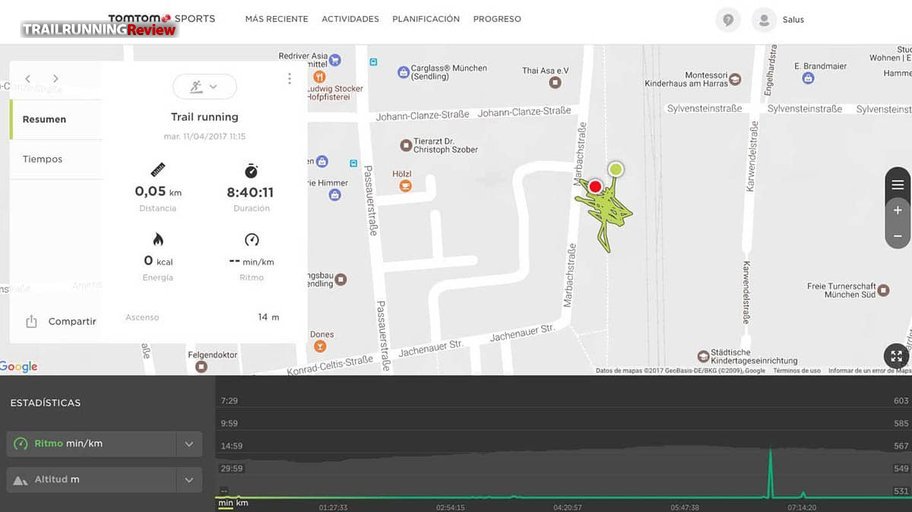Click the ESTADÍSTICAS heading
912x512 pixels.
tap(45, 403)
